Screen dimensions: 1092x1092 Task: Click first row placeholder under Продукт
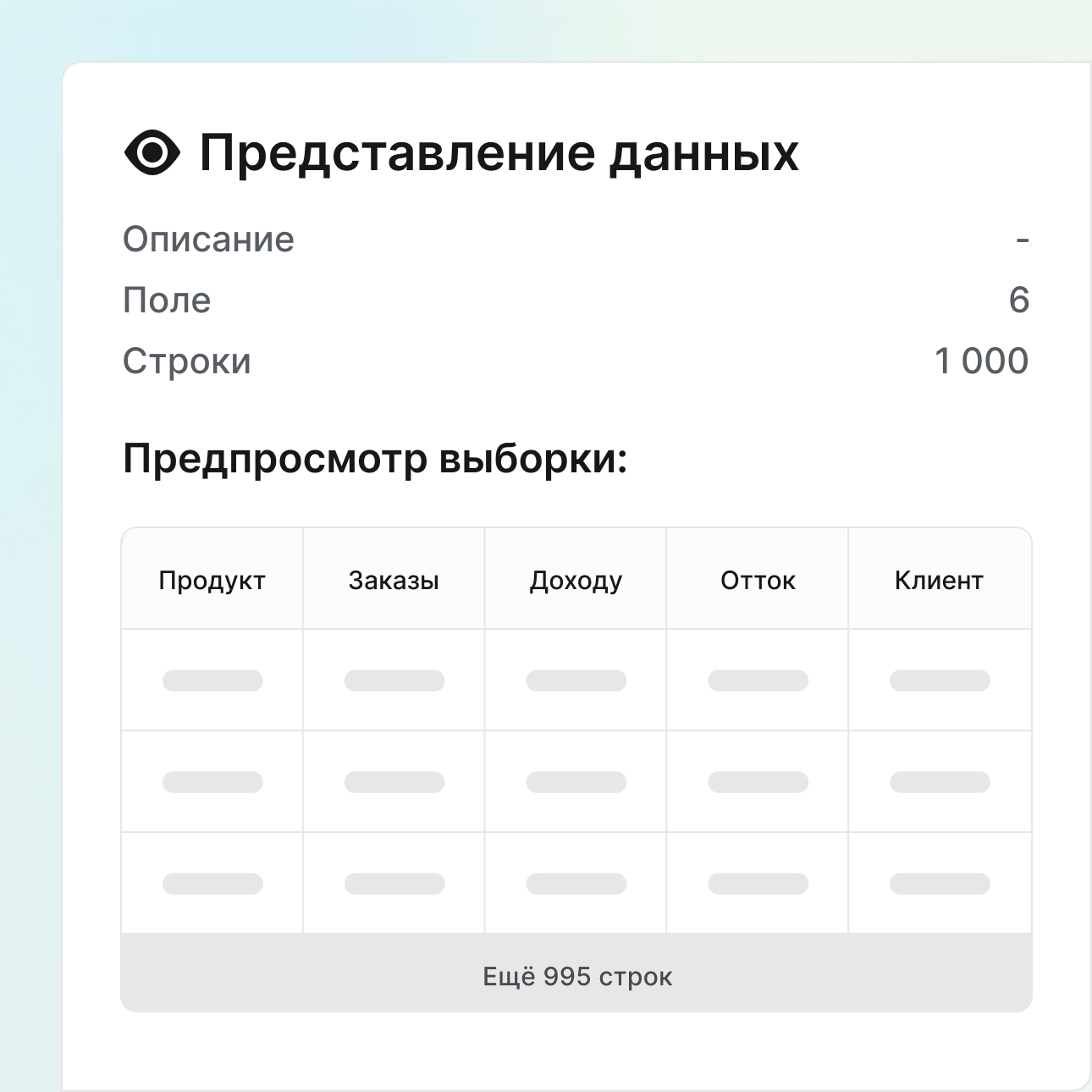coord(212,681)
